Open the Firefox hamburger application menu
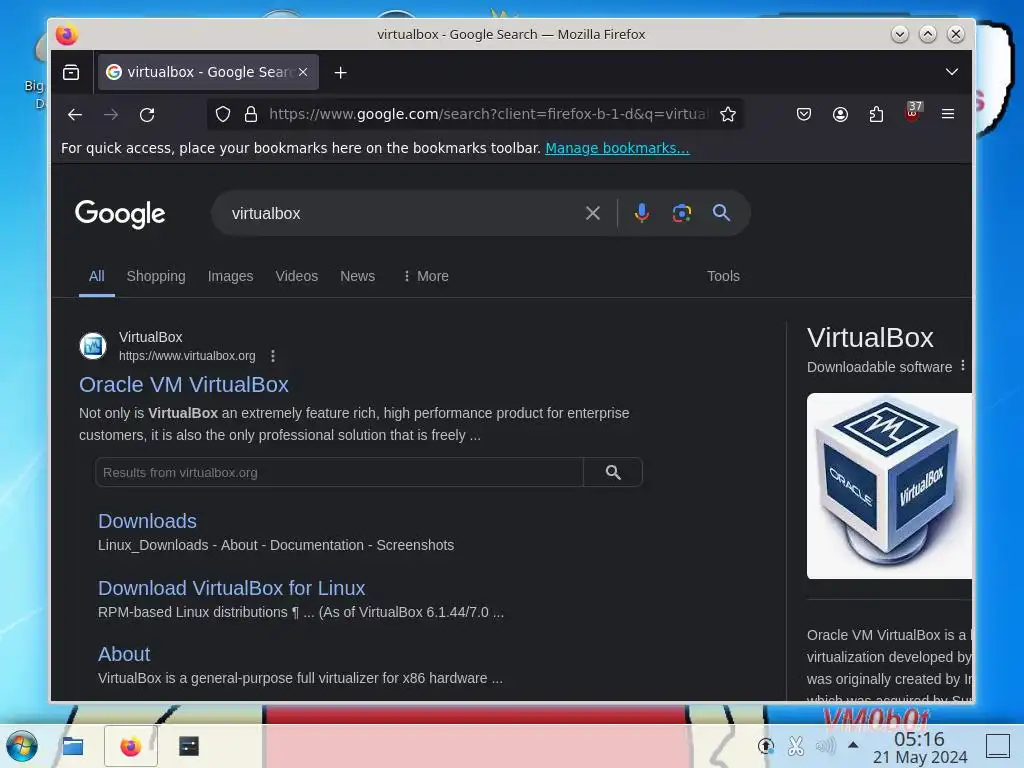Image resolution: width=1024 pixels, height=768 pixels. pyautogui.click(x=948, y=114)
